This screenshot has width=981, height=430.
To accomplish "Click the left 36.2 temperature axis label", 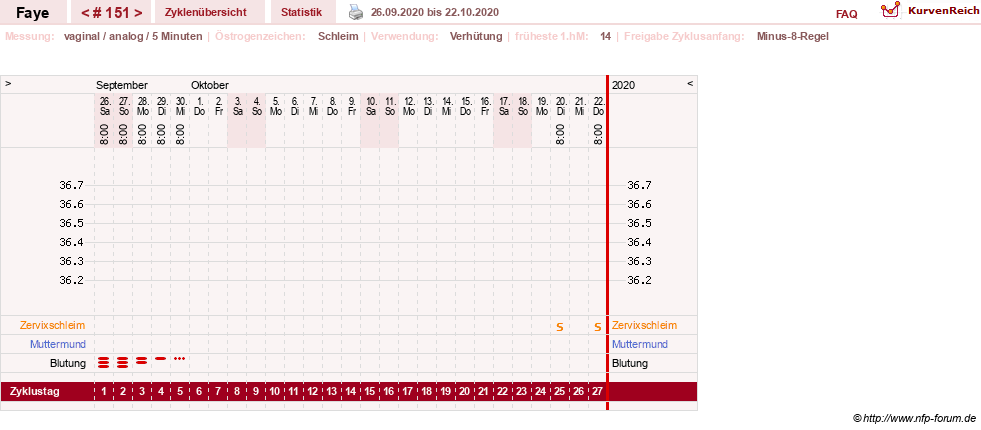I will [71, 280].
